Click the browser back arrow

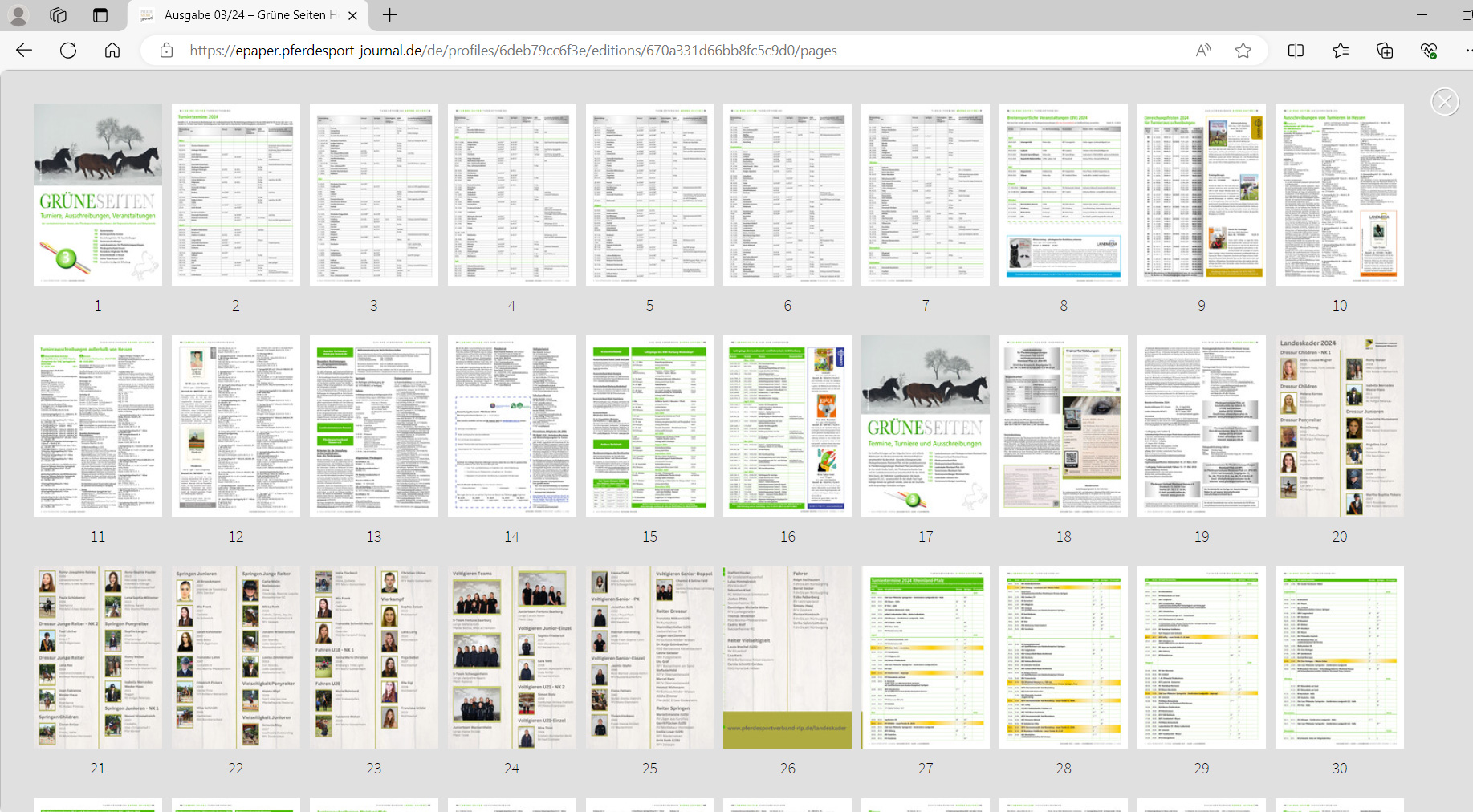(x=24, y=50)
